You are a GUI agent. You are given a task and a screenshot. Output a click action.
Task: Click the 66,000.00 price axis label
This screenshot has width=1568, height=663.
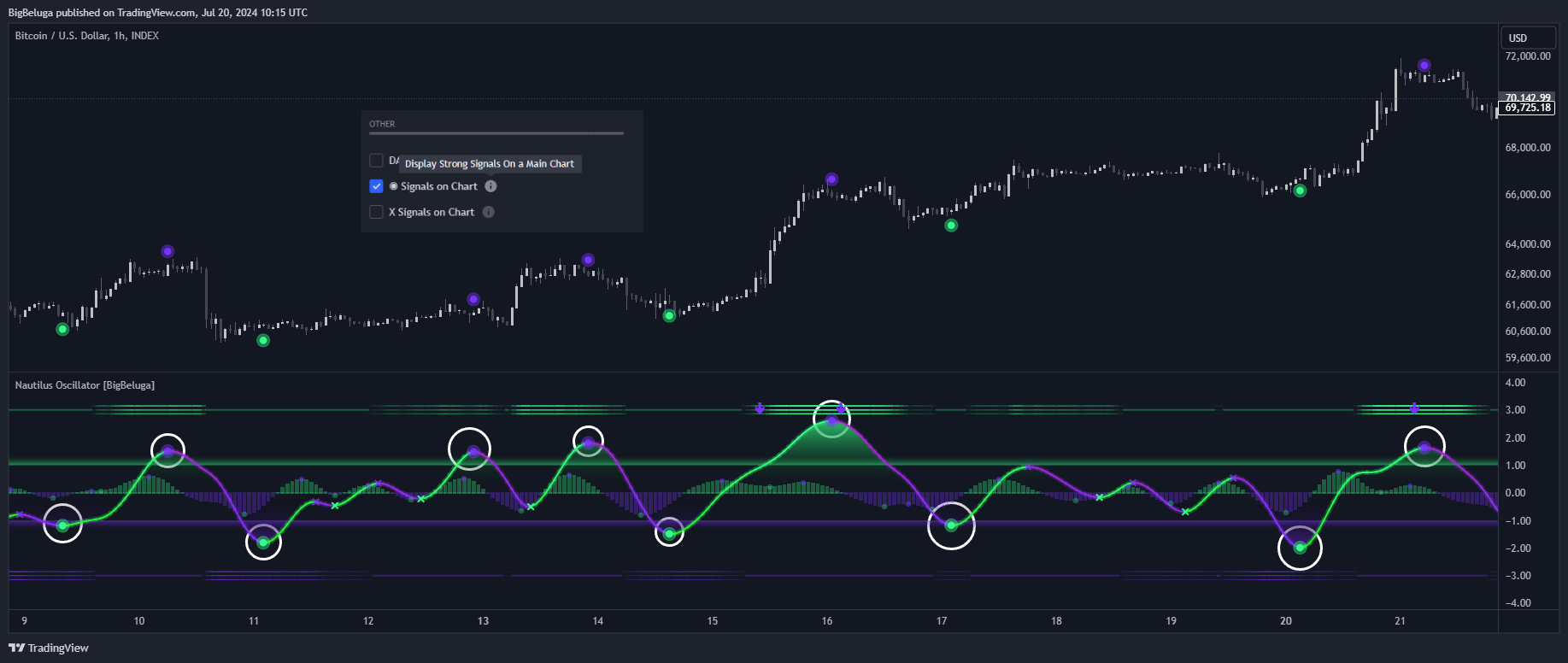click(1528, 195)
